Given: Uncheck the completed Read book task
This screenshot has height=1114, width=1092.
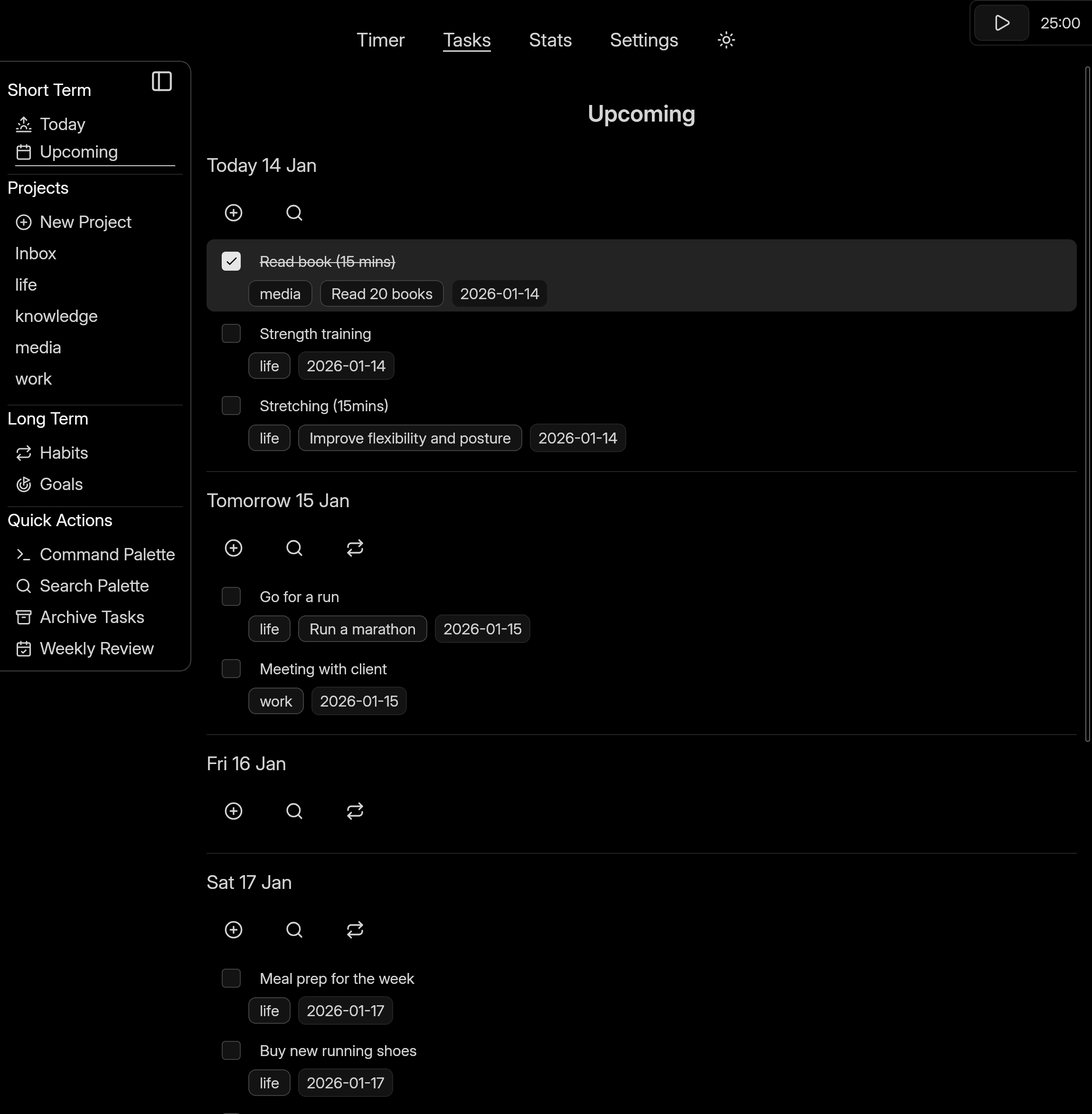Looking at the screenshot, I should (231, 261).
